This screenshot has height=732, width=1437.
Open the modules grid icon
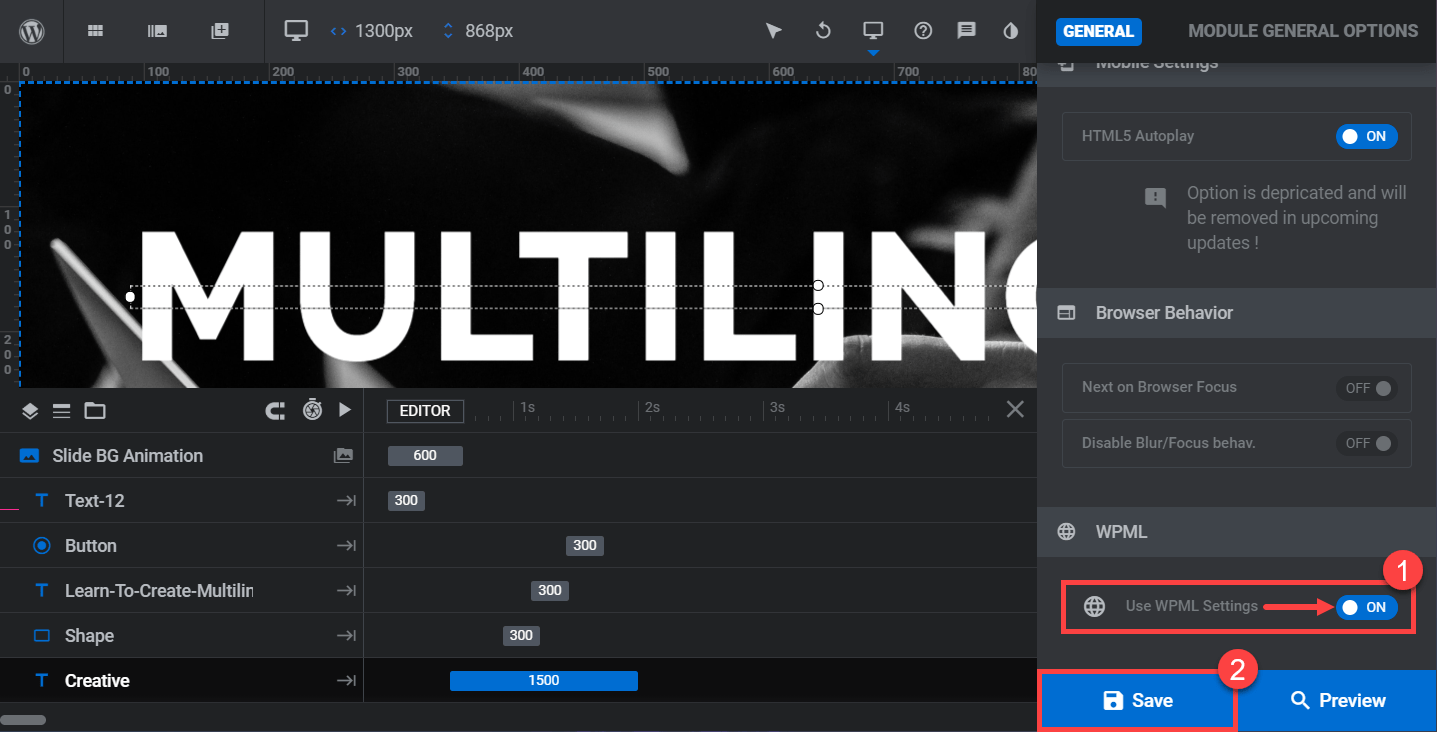click(95, 31)
